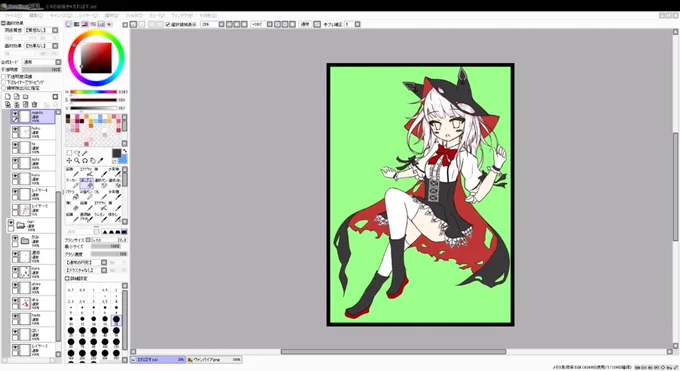Screen dimensions: 680x371
Task: Show the HSV slider panel icon
Action: pyautogui.click(x=85, y=24)
